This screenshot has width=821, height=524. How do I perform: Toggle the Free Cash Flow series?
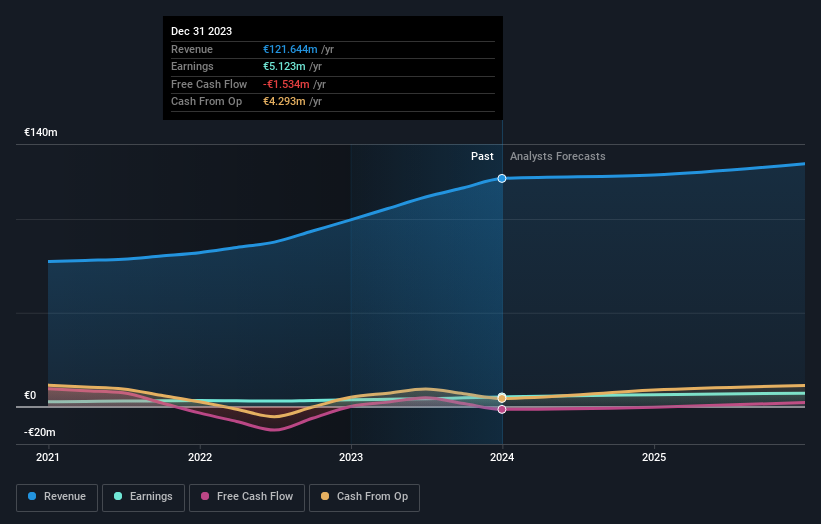(x=247, y=497)
